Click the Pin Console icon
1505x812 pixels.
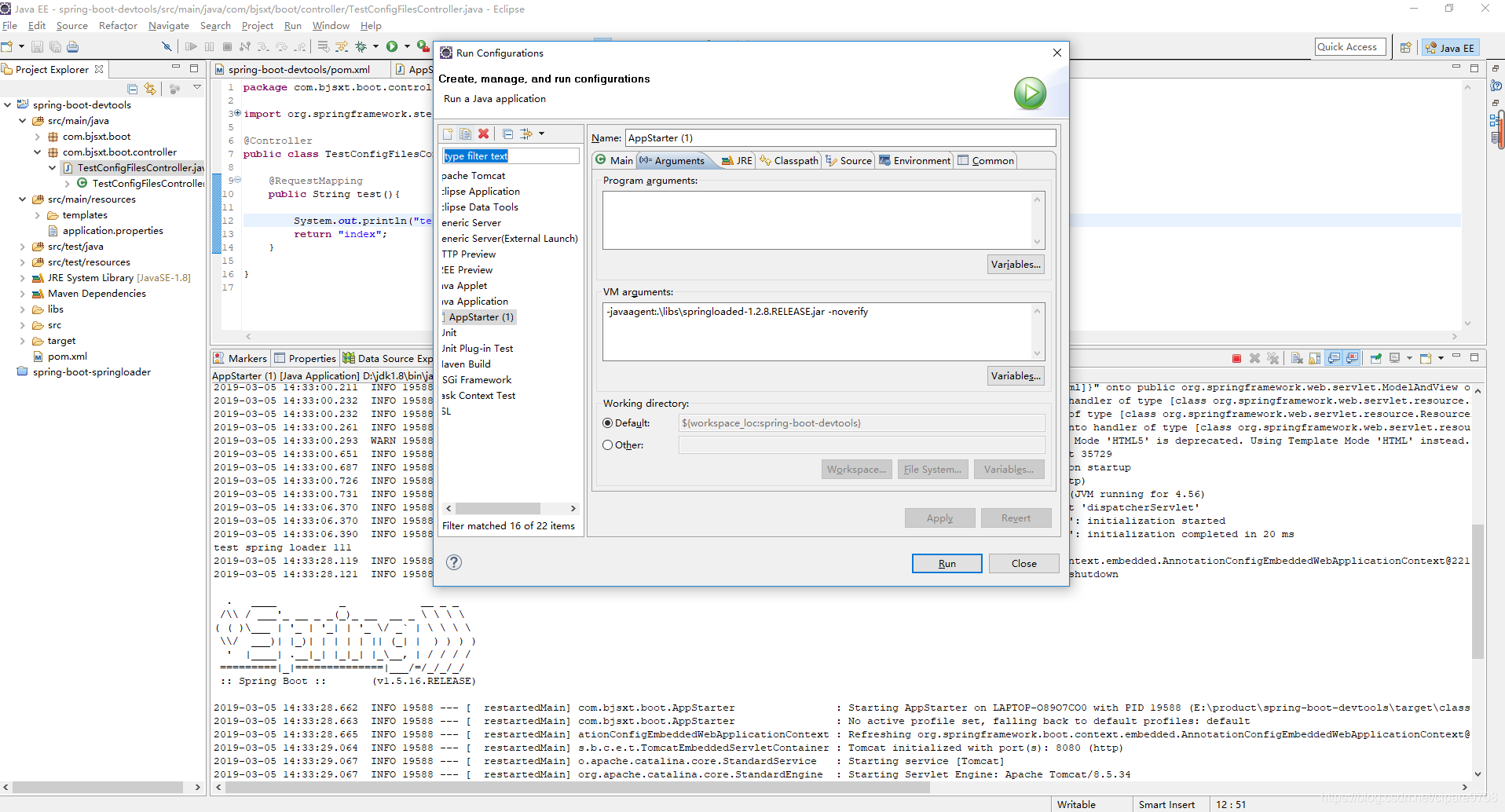pyautogui.click(x=1376, y=359)
